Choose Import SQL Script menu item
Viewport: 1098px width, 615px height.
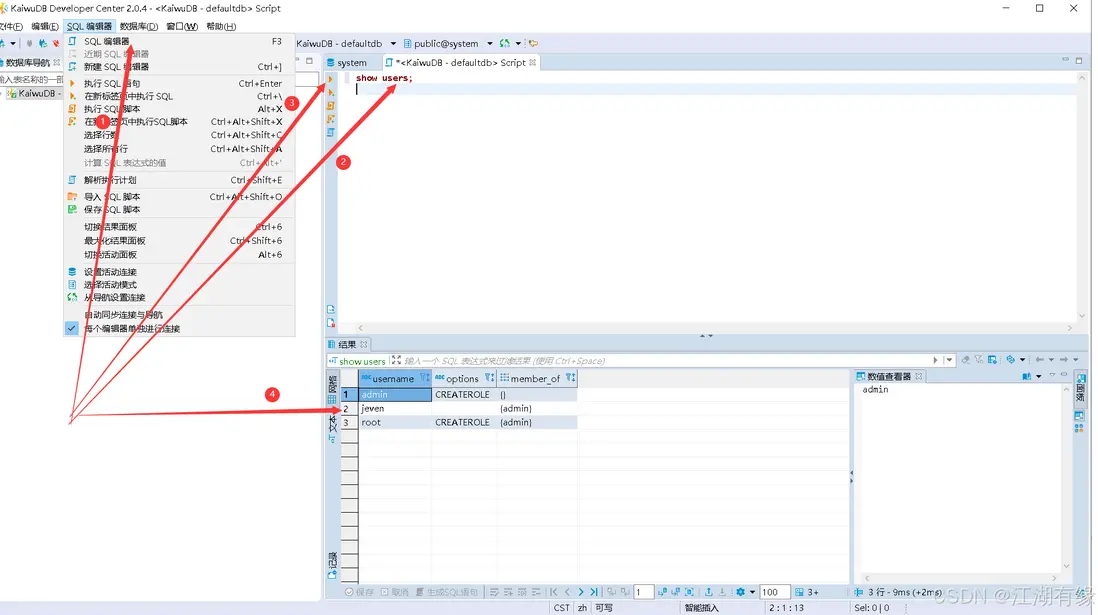pyautogui.click(x=179, y=197)
